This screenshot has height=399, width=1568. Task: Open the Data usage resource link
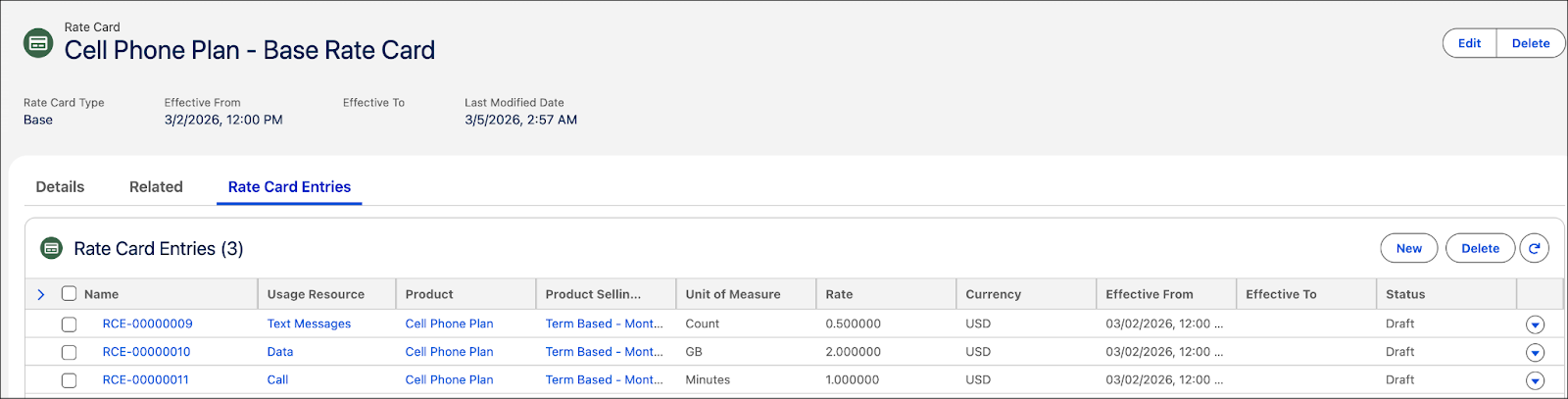pyautogui.click(x=280, y=352)
